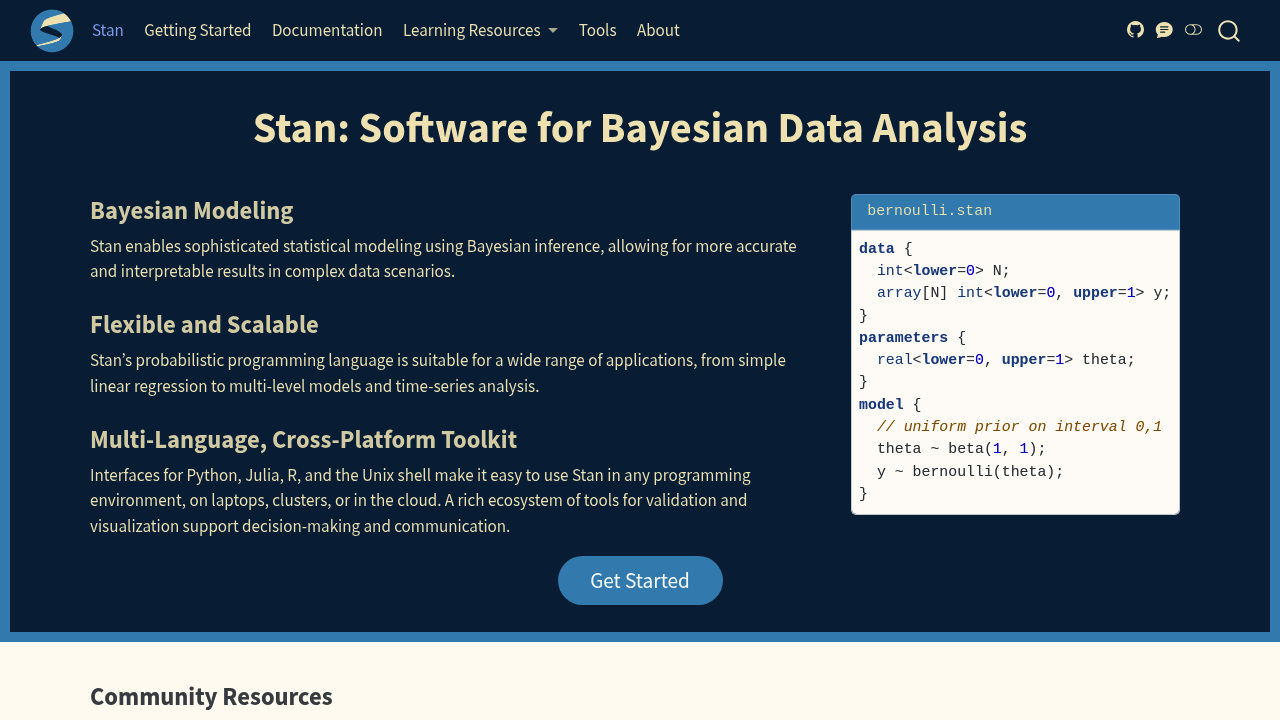
Task: Click the main page title text
Action: click(x=640, y=128)
